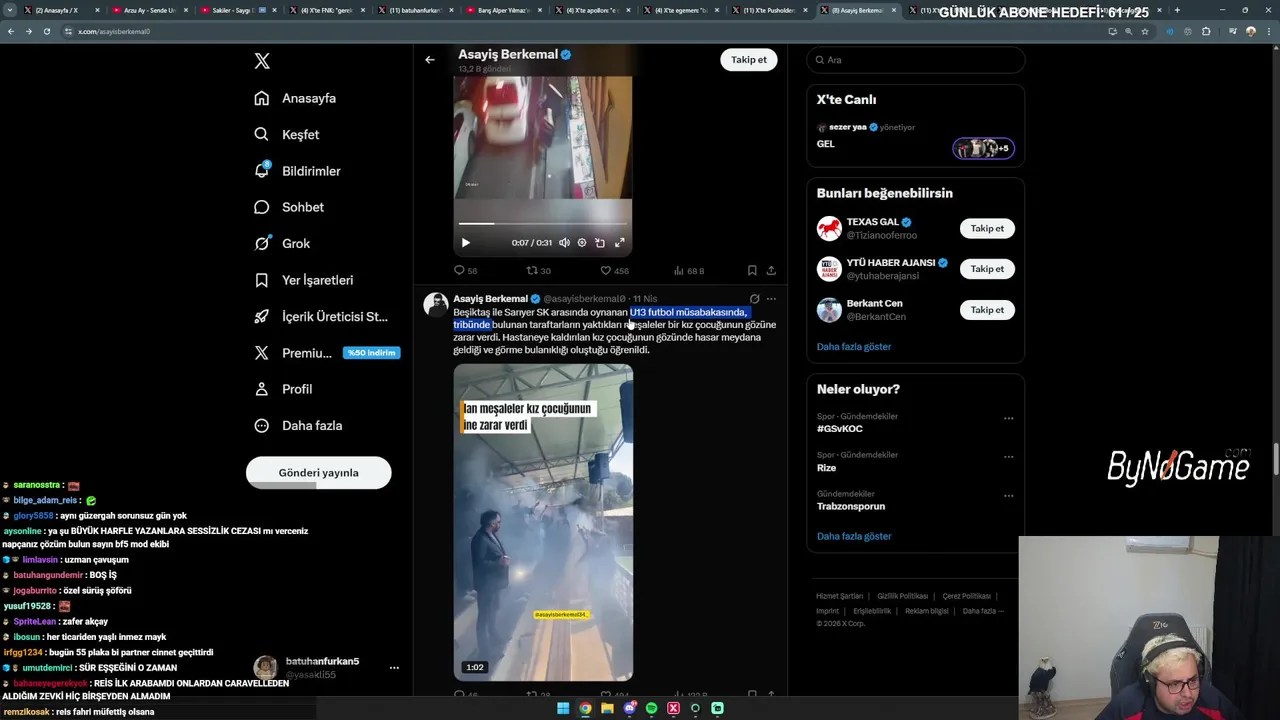Expand footer Daha fazla options
The image size is (1280, 720).
982,611
